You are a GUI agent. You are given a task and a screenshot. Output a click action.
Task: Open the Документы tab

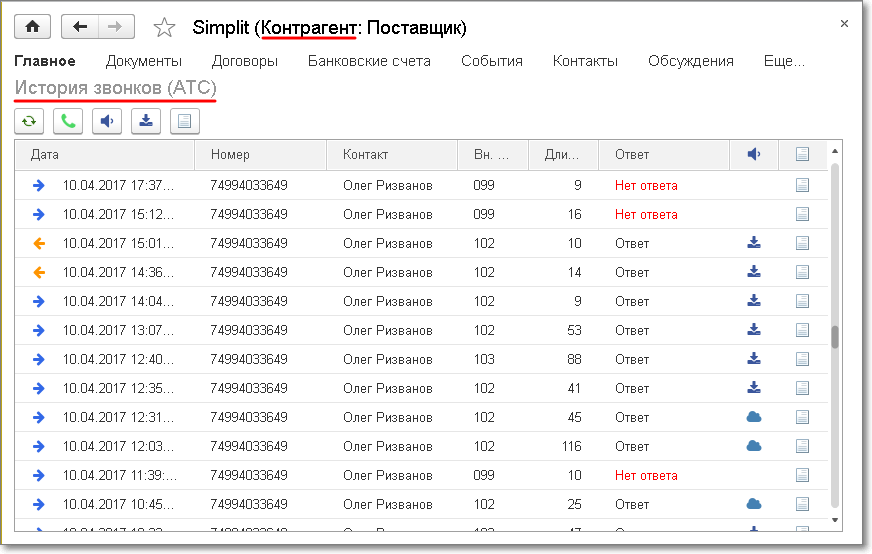click(x=144, y=61)
